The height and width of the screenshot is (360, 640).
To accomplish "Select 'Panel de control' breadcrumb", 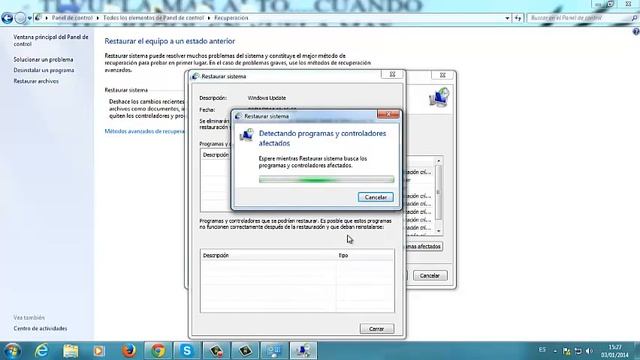I will point(72,18).
